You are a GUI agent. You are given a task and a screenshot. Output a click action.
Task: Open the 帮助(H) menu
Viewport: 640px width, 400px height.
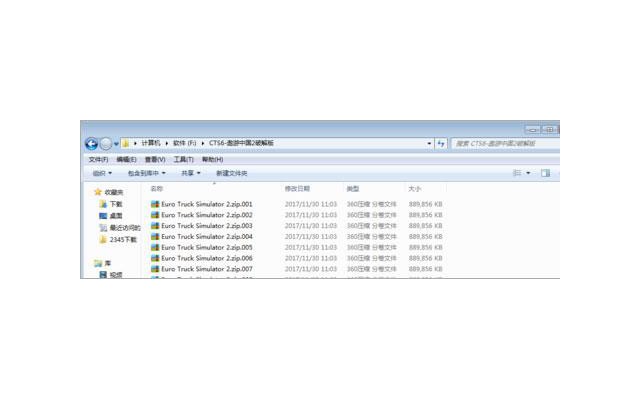[x=213, y=159]
